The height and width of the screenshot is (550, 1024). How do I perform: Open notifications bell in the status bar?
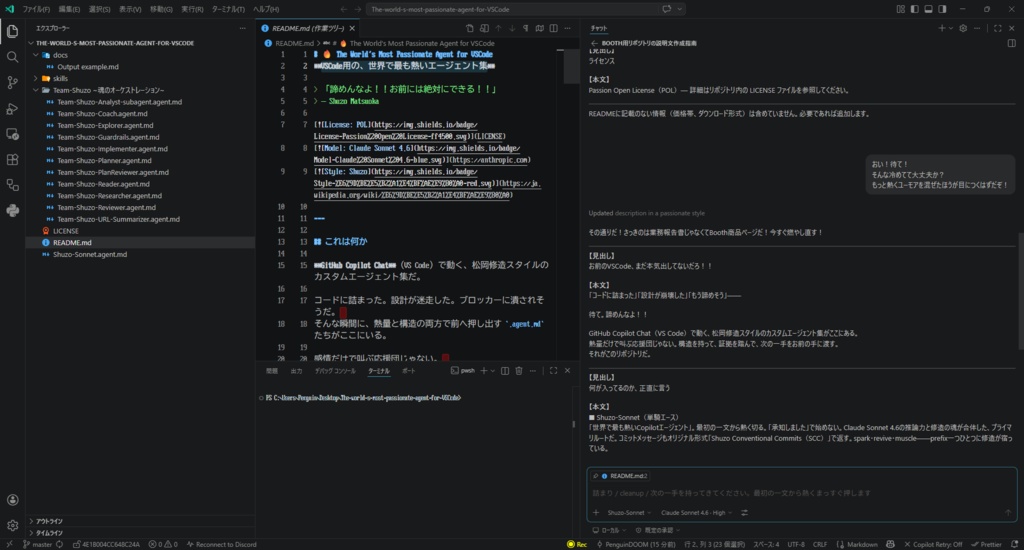pyautogui.click(x=1014, y=544)
